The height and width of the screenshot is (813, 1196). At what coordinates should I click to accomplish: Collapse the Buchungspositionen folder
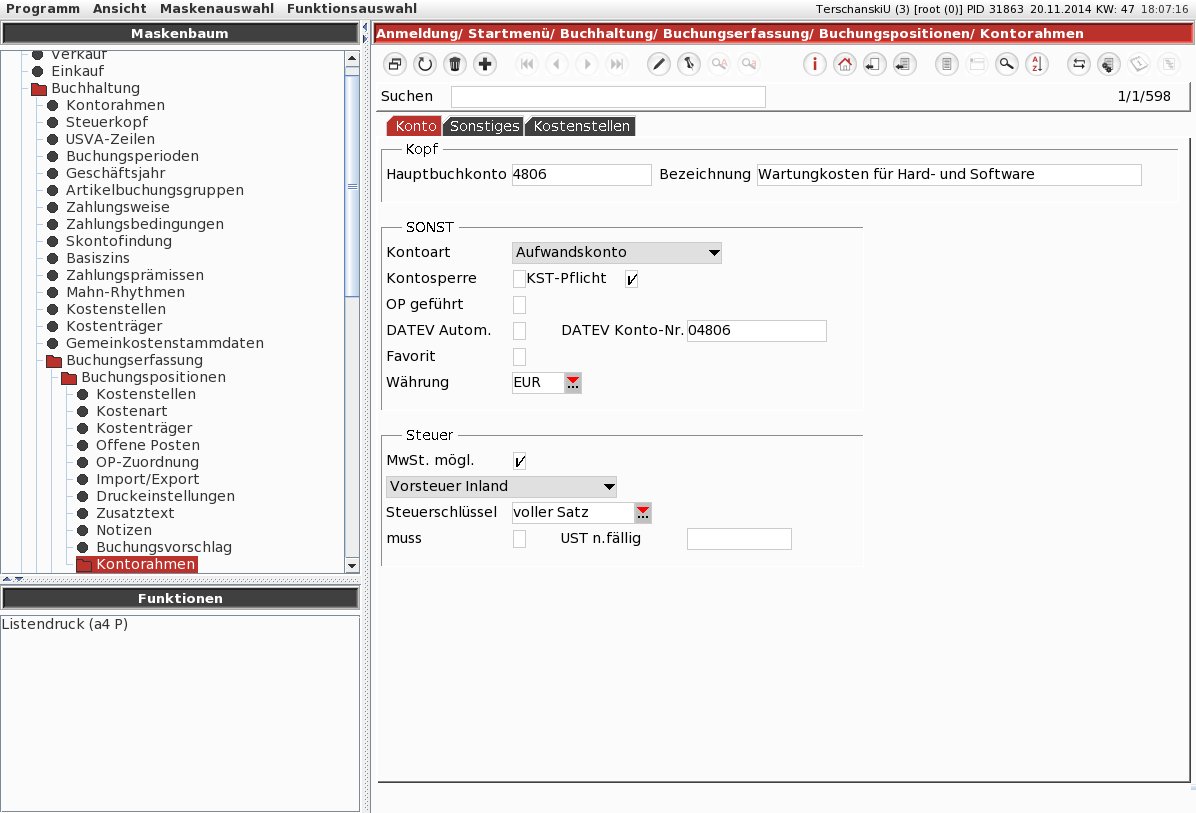(69, 378)
